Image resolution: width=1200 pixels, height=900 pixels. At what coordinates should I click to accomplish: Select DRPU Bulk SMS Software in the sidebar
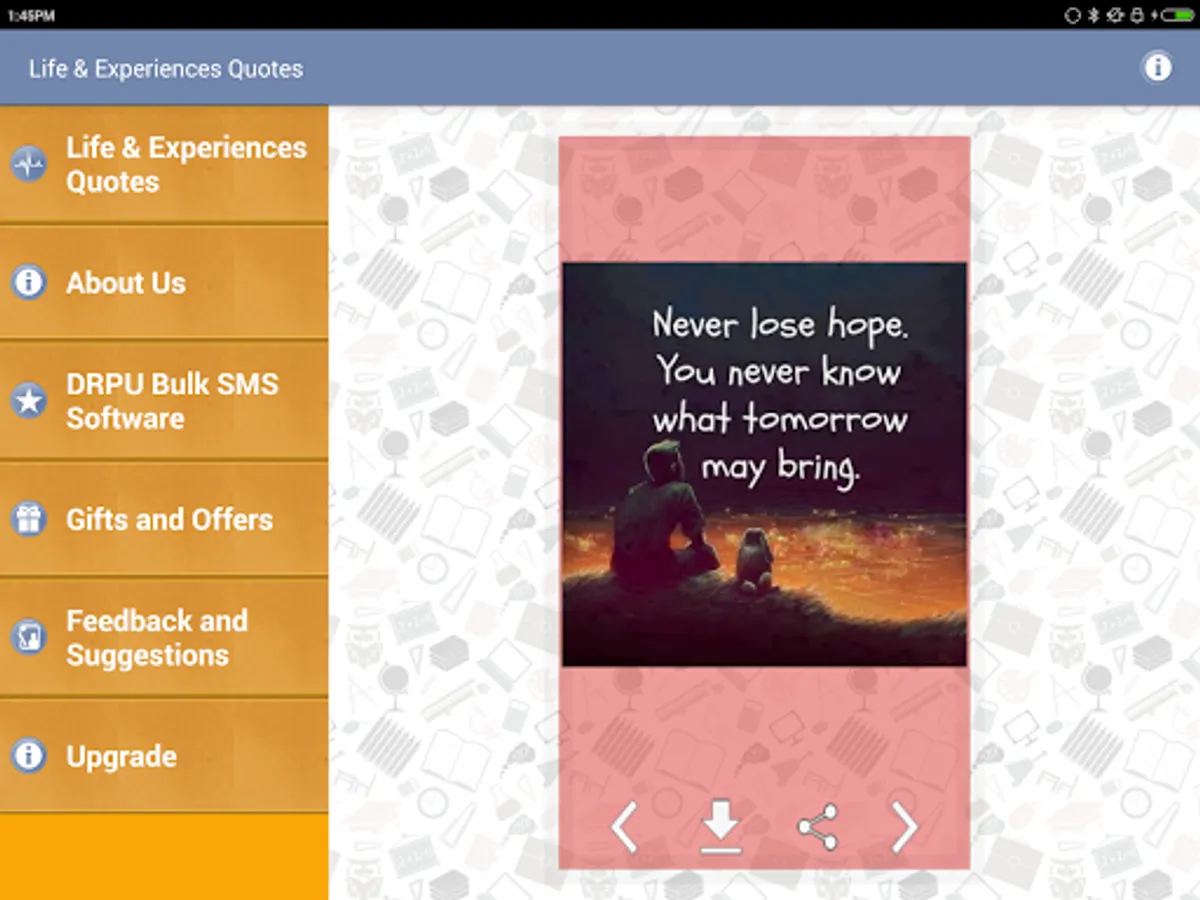164,401
